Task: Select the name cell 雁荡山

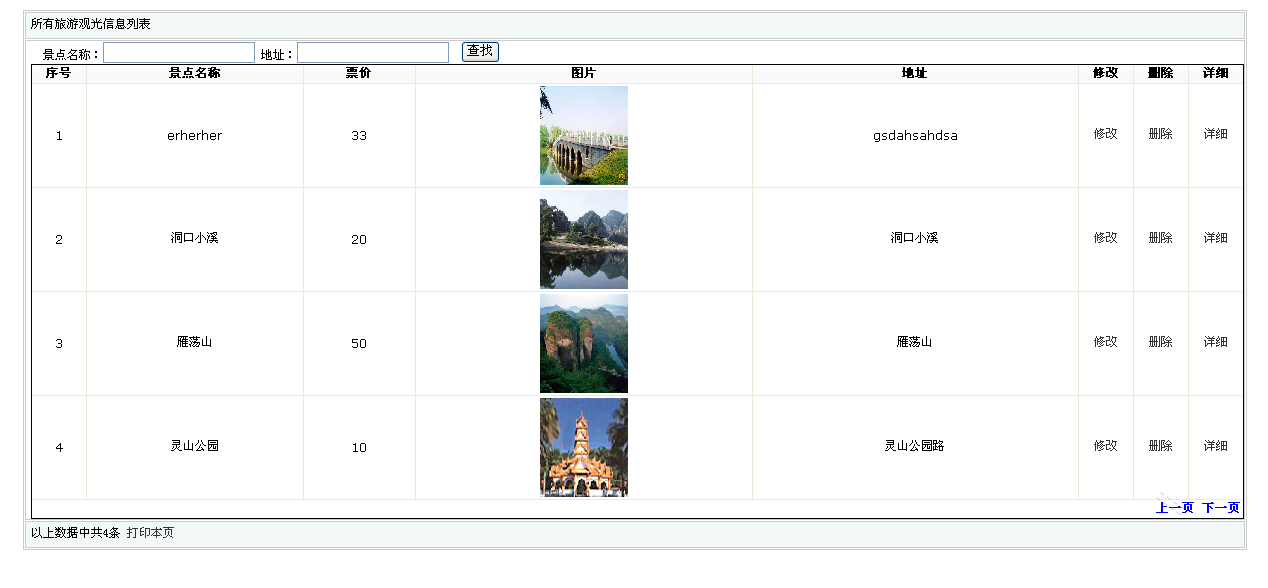Action: 195,342
